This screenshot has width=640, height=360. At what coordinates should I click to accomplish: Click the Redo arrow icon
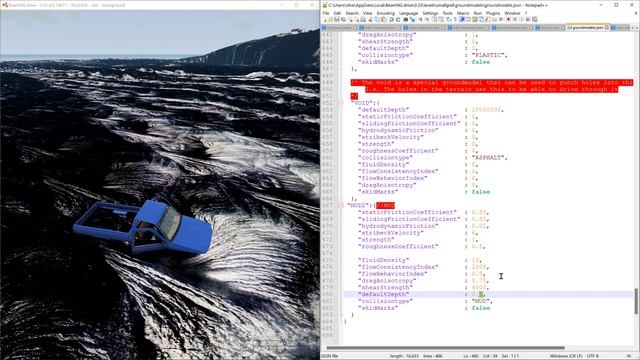point(398,19)
